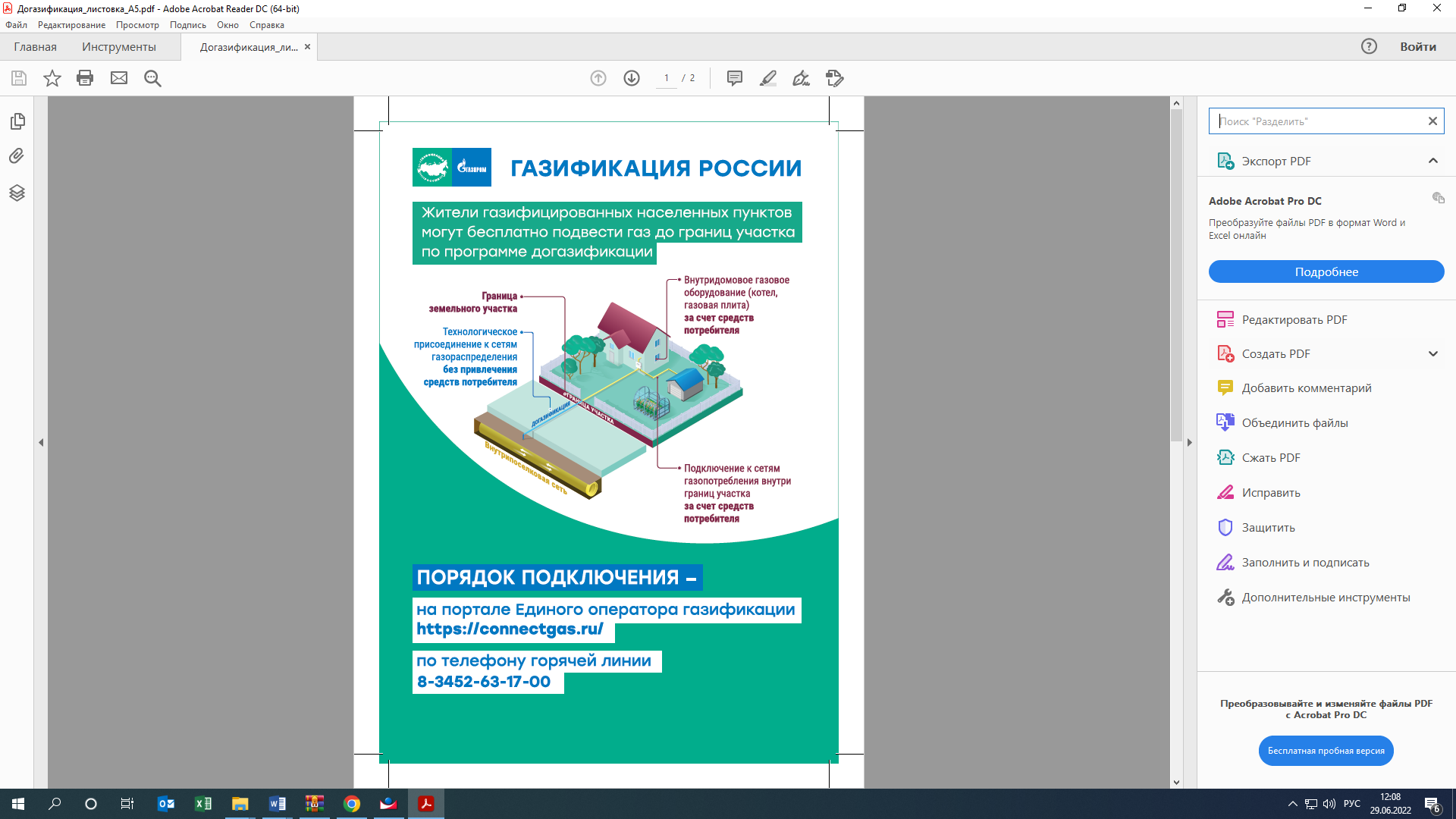This screenshot has height=819, width=1456.
Task: Click the Подробнее button
Action: point(1326,272)
